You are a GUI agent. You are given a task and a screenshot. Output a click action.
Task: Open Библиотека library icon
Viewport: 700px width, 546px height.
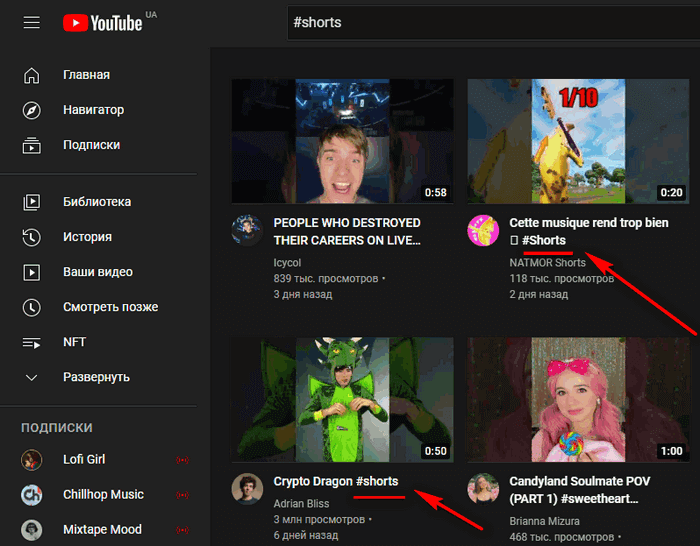coord(32,202)
